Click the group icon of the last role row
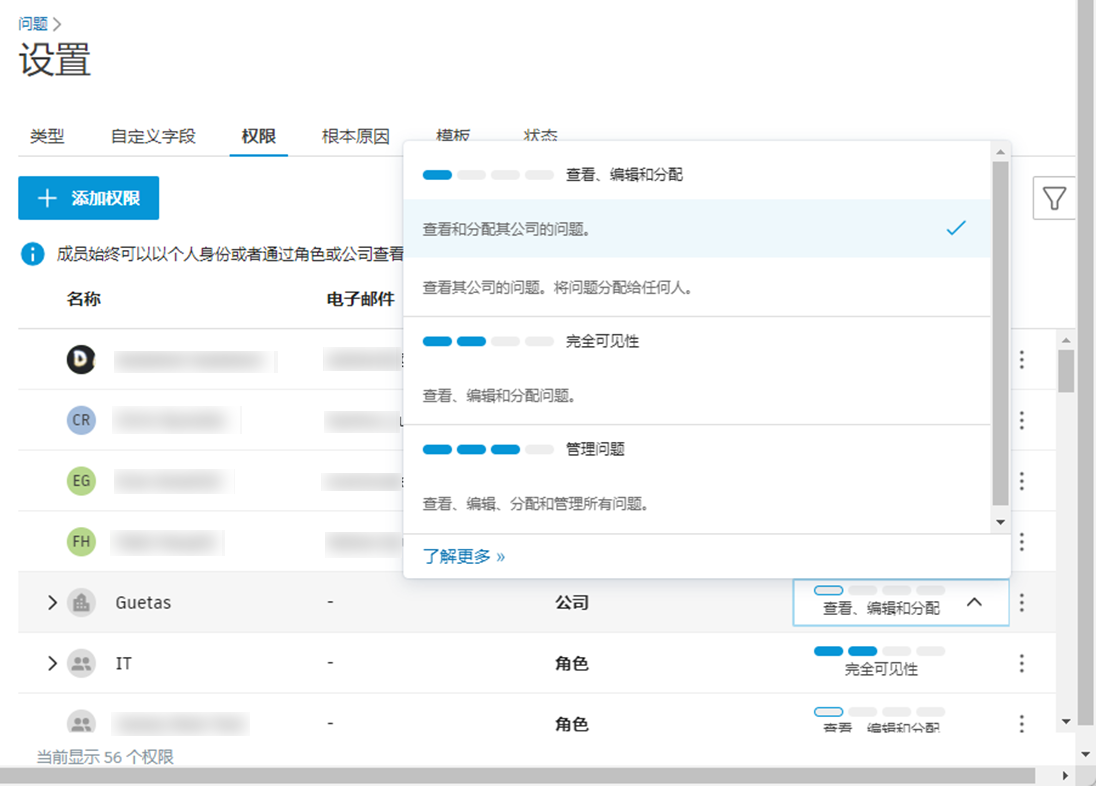Image resolution: width=1096 pixels, height=786 pixels. coord(81,722)
